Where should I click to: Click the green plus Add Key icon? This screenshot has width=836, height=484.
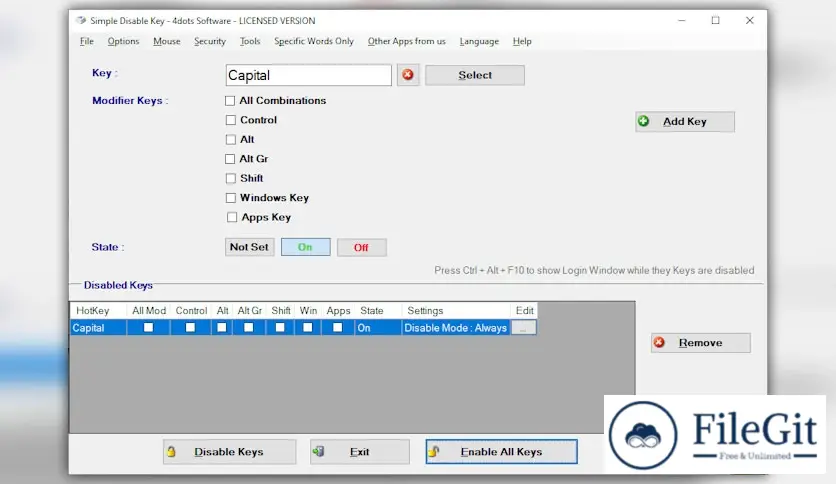point(644,121)
